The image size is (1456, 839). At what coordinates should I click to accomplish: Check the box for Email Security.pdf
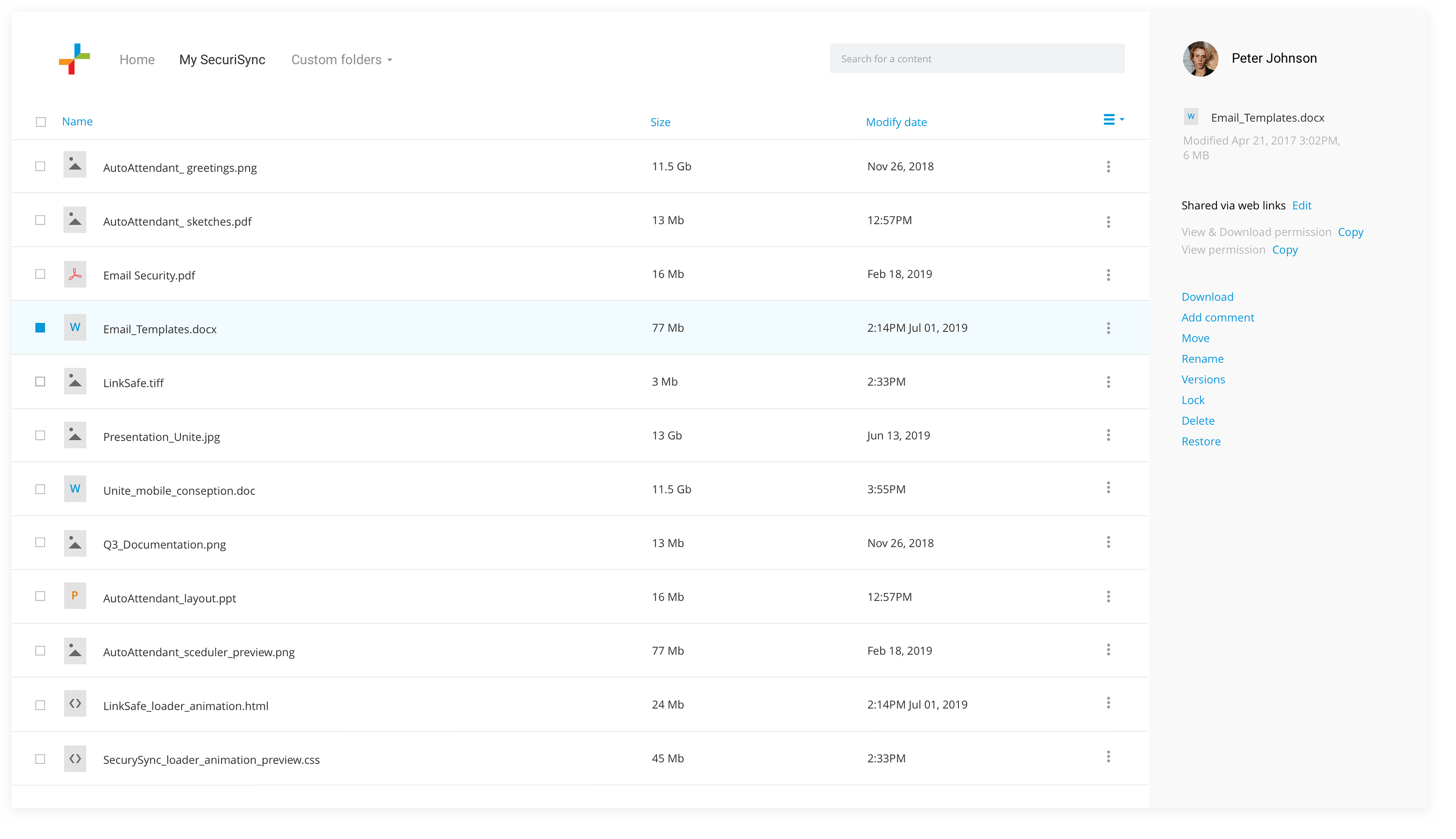(x=40, y=274)
